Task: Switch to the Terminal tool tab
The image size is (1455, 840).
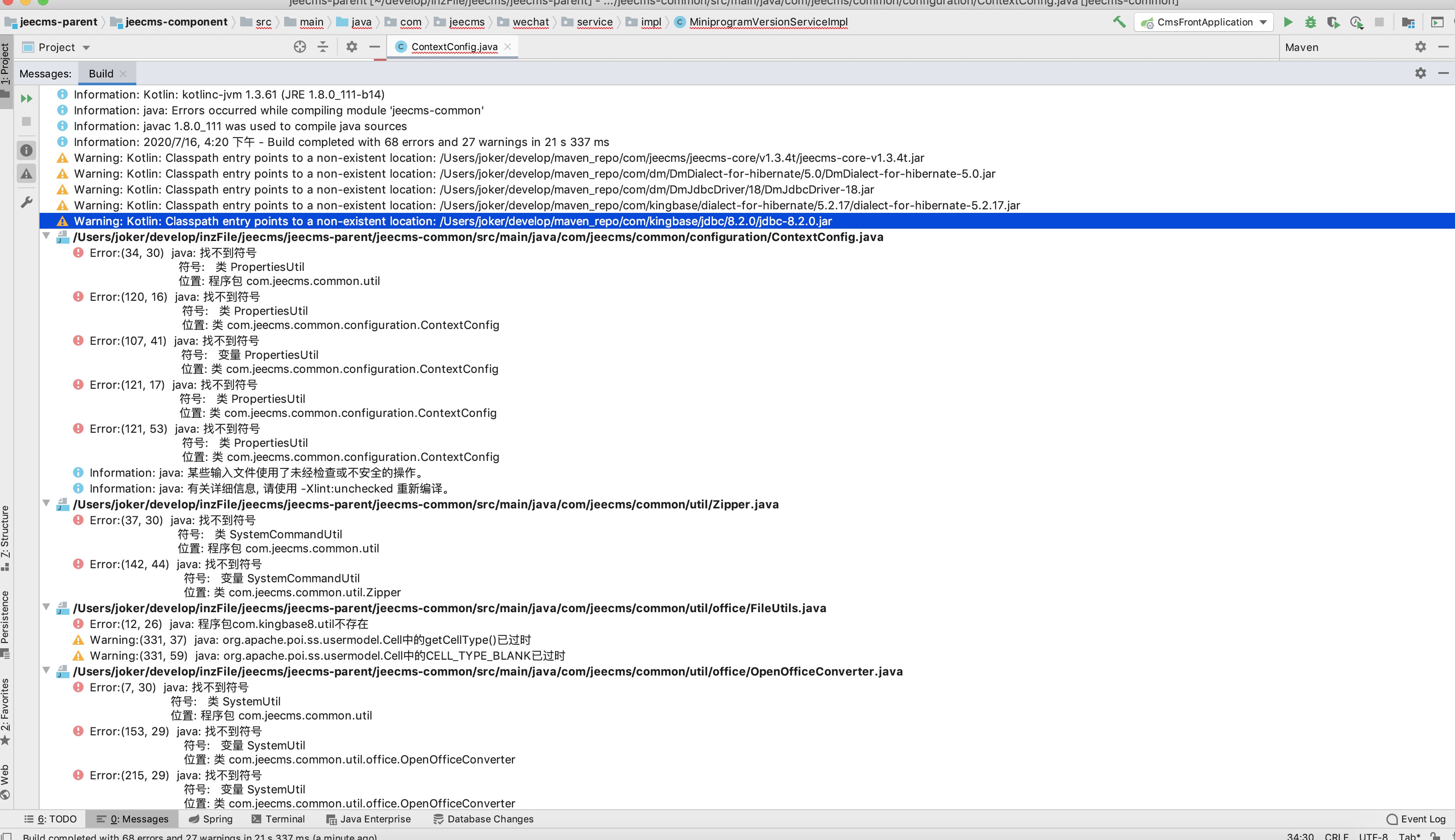Action: (x=278, y=818)
